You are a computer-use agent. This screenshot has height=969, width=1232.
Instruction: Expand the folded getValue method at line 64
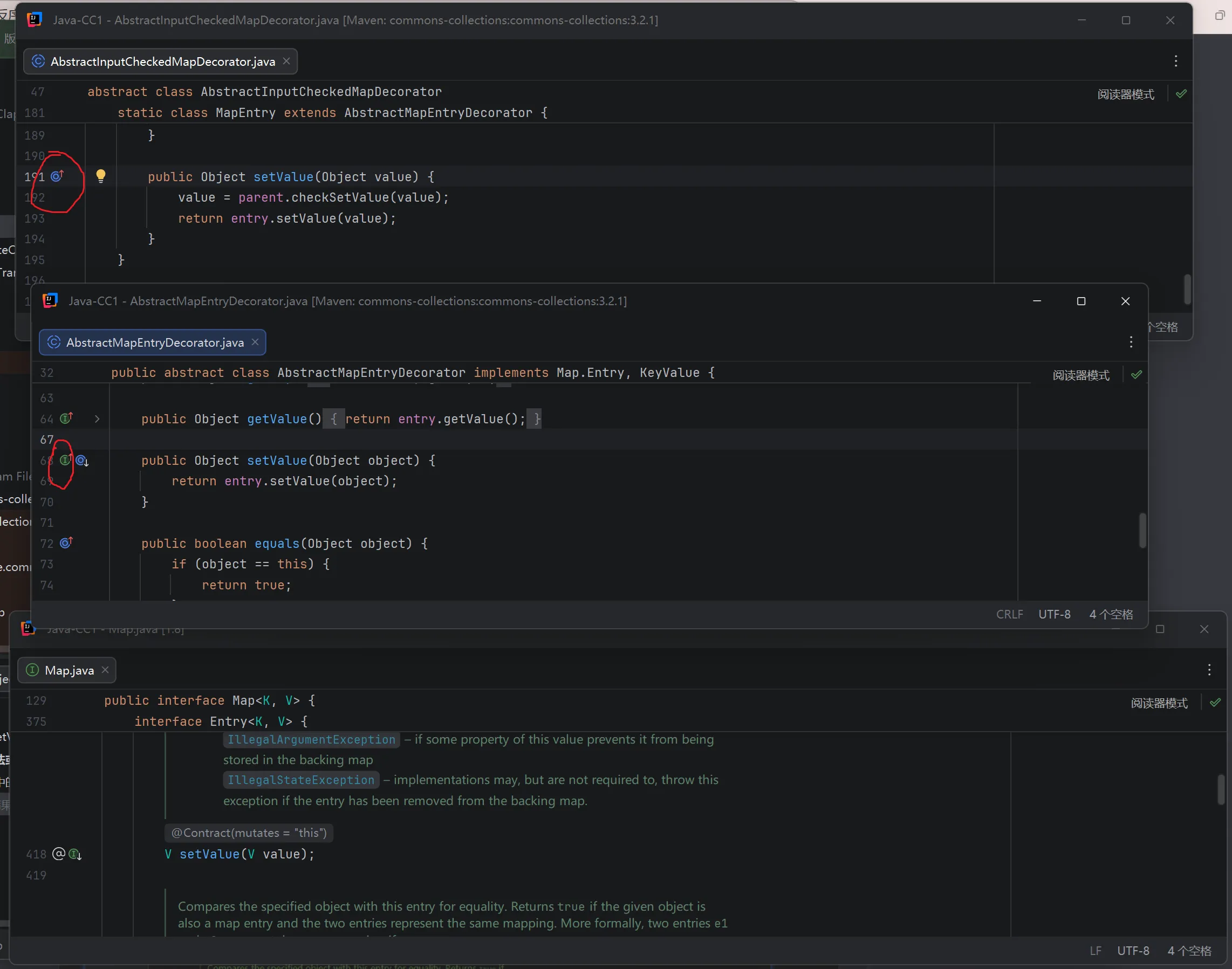97,418
